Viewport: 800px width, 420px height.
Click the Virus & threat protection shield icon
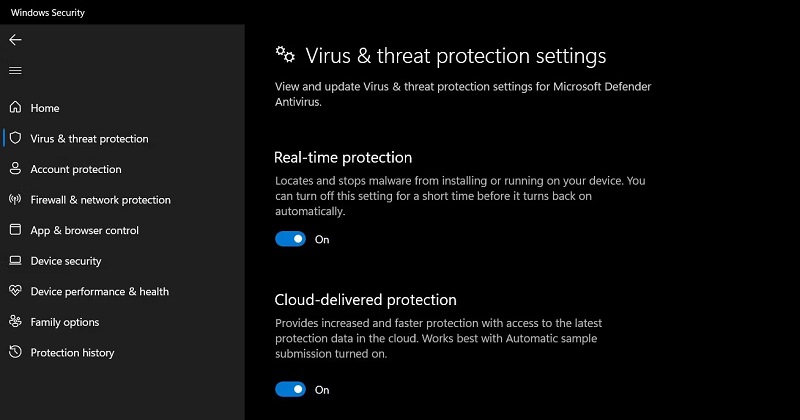point(15,139)
